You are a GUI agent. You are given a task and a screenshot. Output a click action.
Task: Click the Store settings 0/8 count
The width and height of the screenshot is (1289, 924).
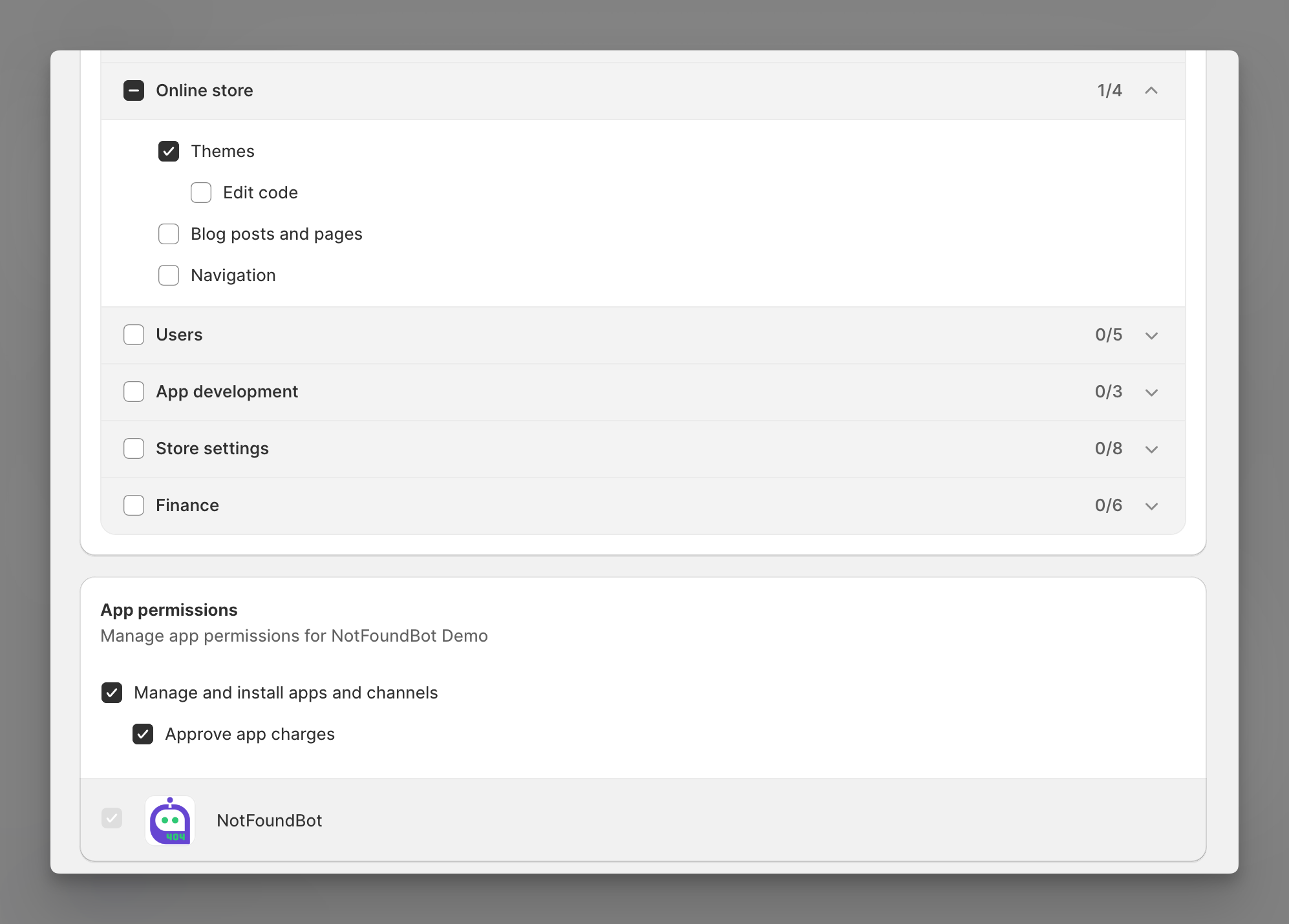click(x=1109, y=448)
